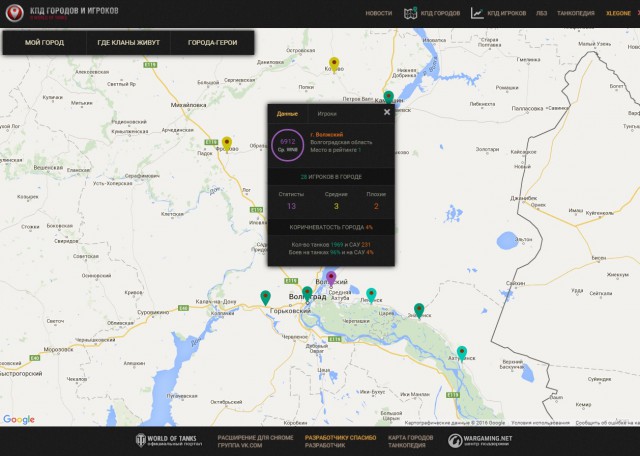
Task: Switch to the Игроки tab
Action: 327,114
